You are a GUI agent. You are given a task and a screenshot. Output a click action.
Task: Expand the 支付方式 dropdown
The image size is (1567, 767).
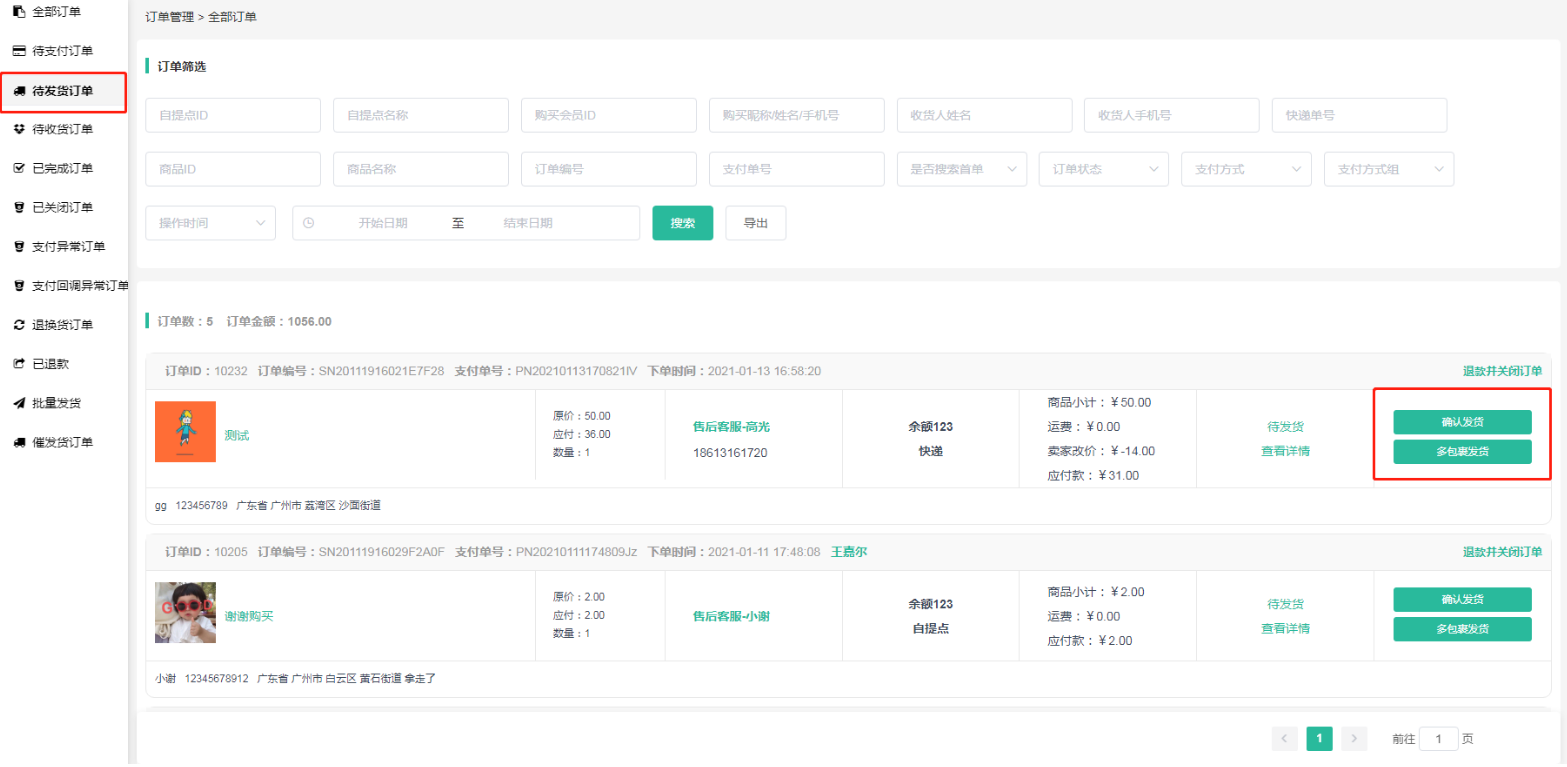pos(1245,170)
